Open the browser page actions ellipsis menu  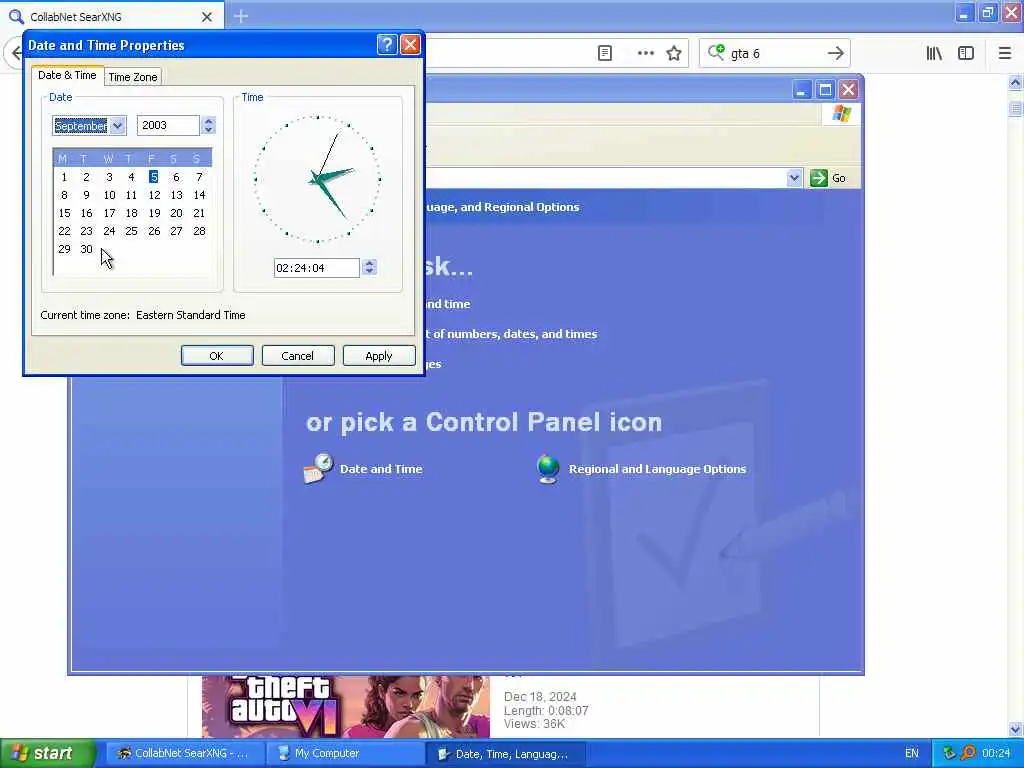tap(645, 53)
